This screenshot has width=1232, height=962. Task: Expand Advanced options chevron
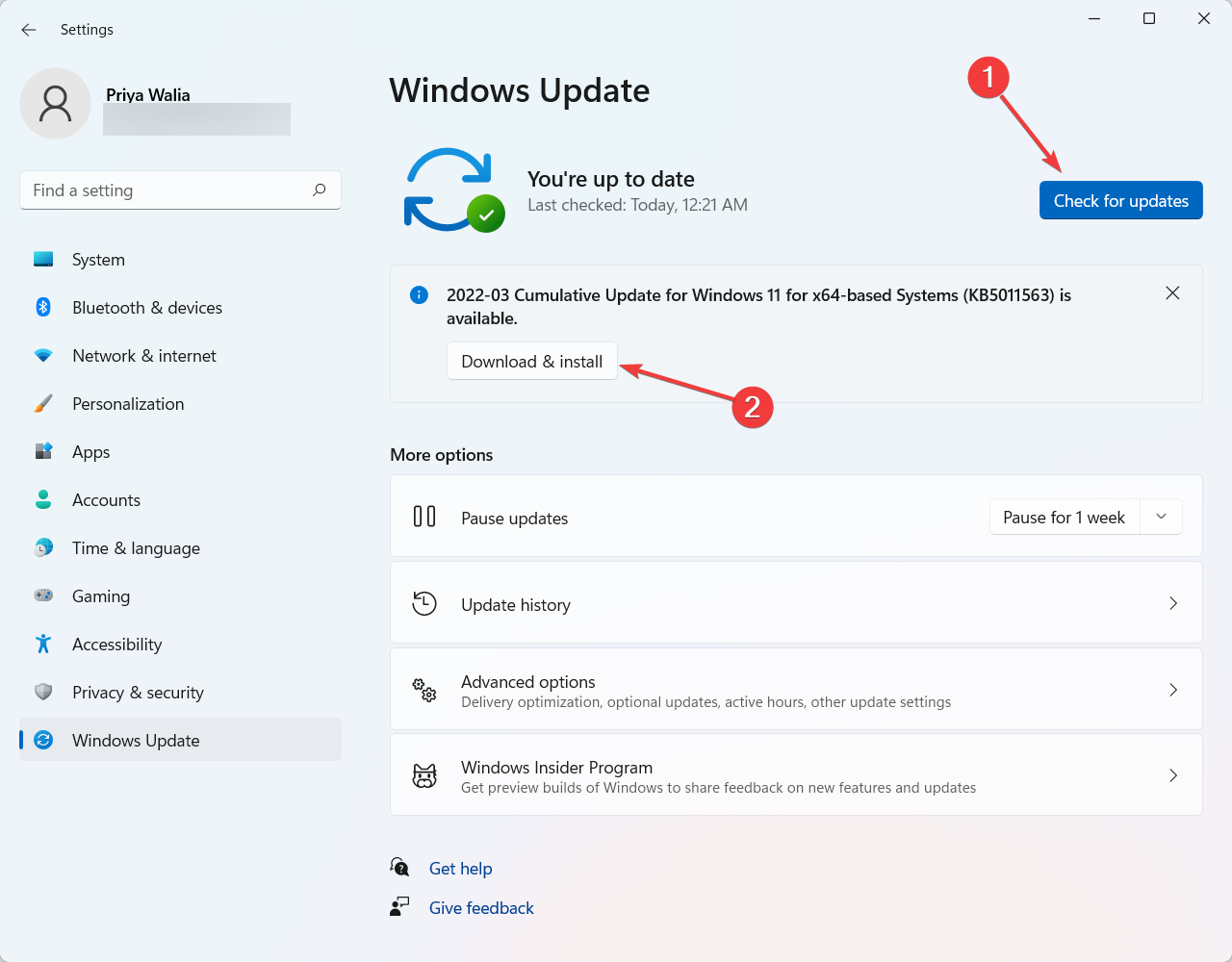[1173, 690]
